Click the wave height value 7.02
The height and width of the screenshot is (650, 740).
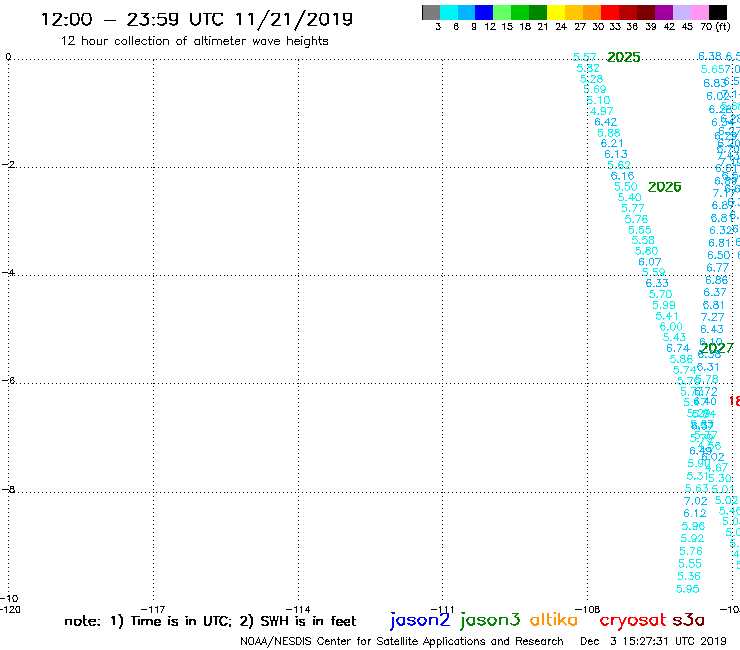point(696,501)
